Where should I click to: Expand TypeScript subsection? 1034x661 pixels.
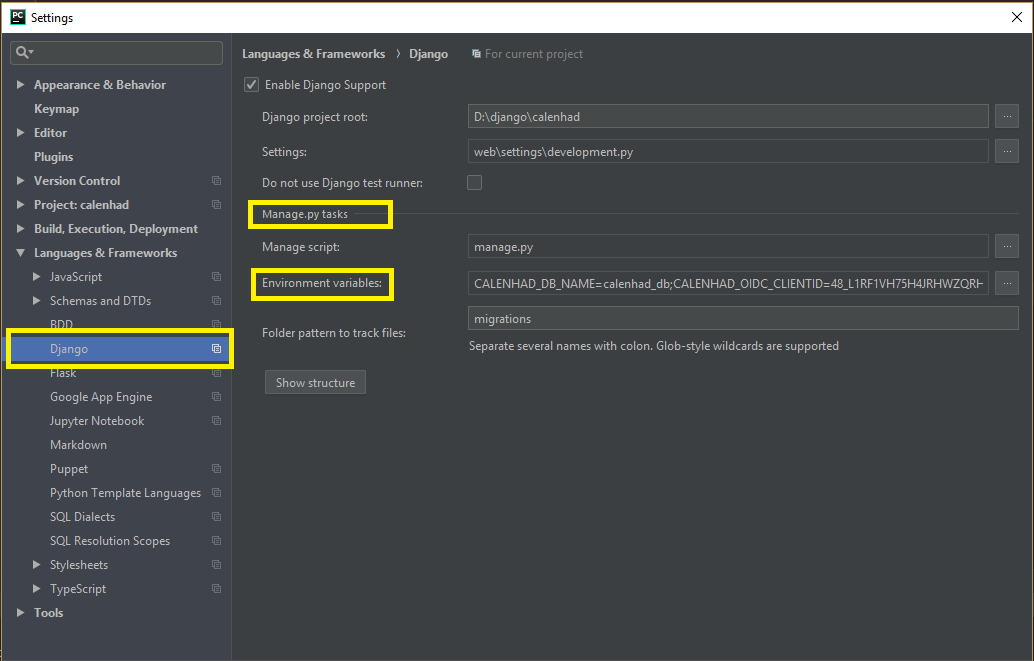click(x=37, y=588)
